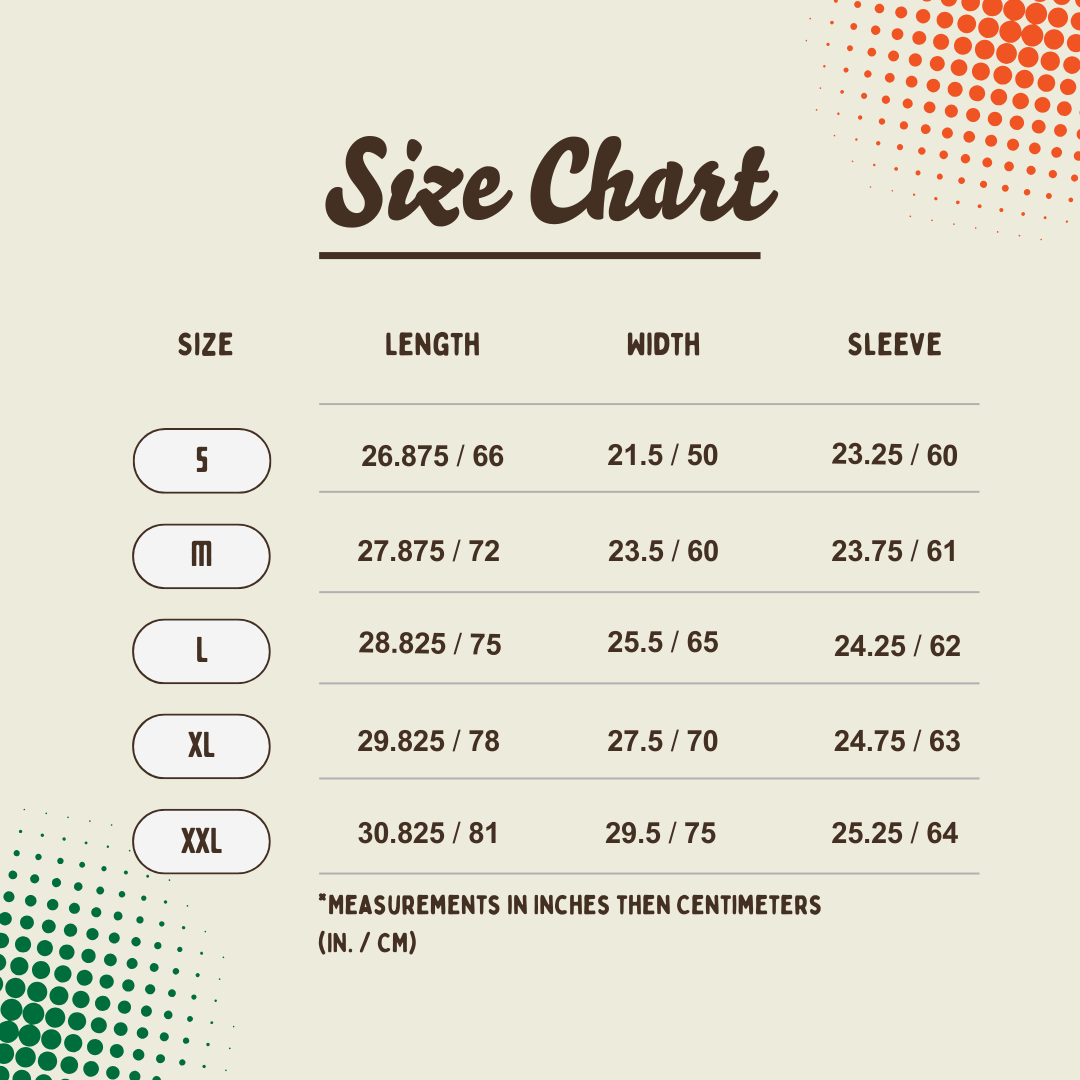
Task: Click the WIDTH column header
Action: click(x=663, y=344)
